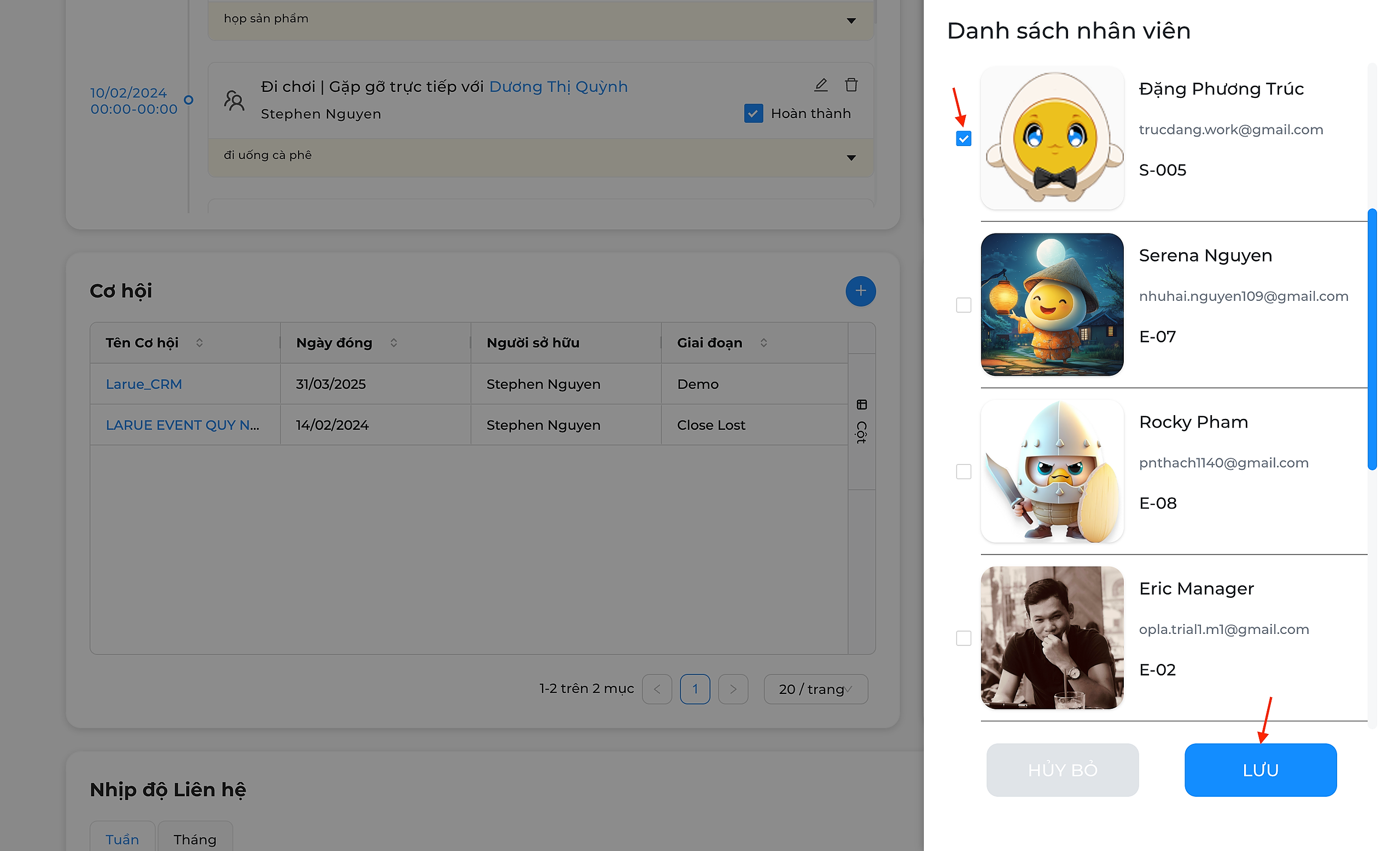Select Serena Nguyen employee checkbox
1400x851 pixels.
click(964, 305)
